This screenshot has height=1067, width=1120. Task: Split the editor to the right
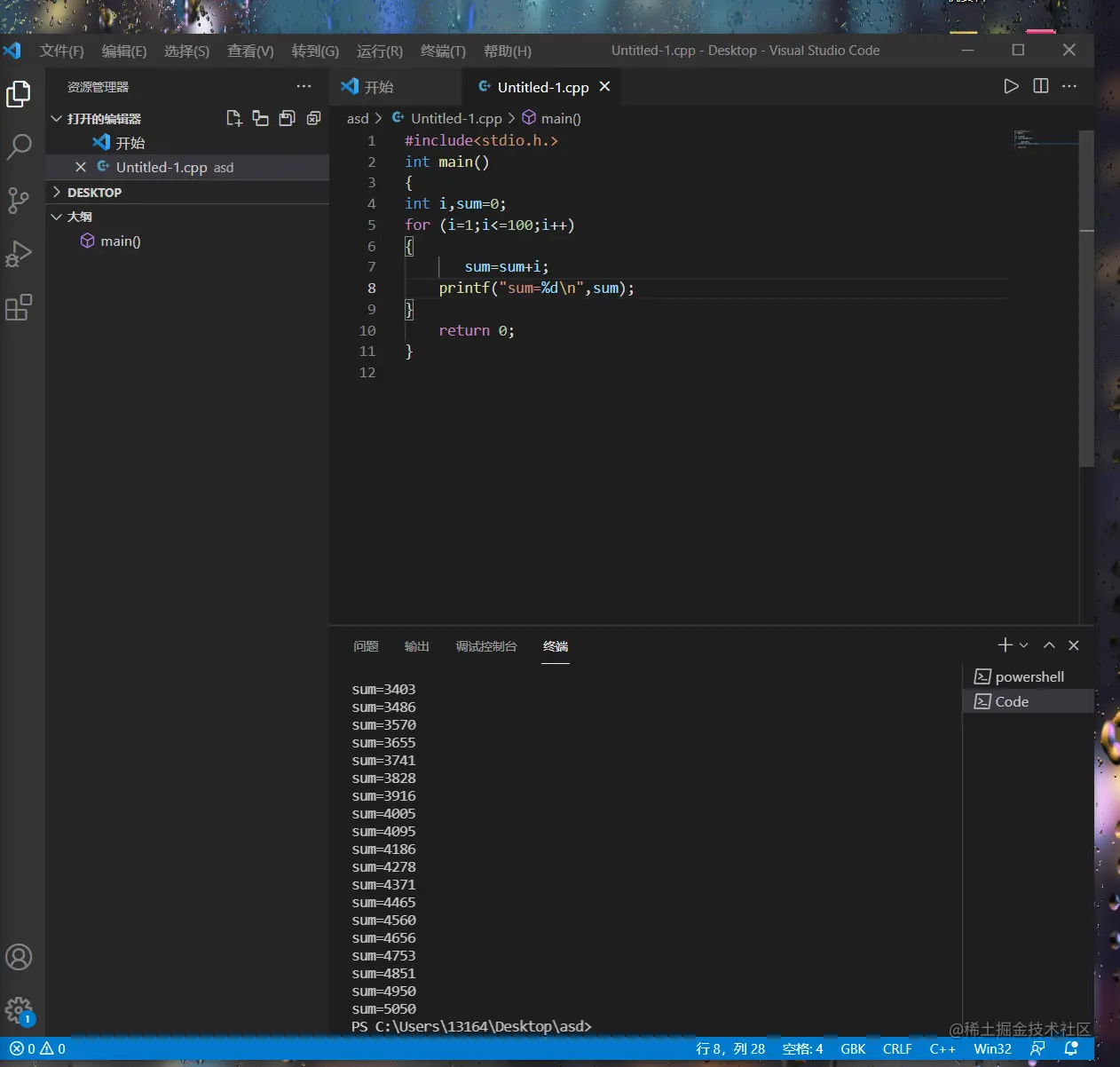(x=1041, y=86)
